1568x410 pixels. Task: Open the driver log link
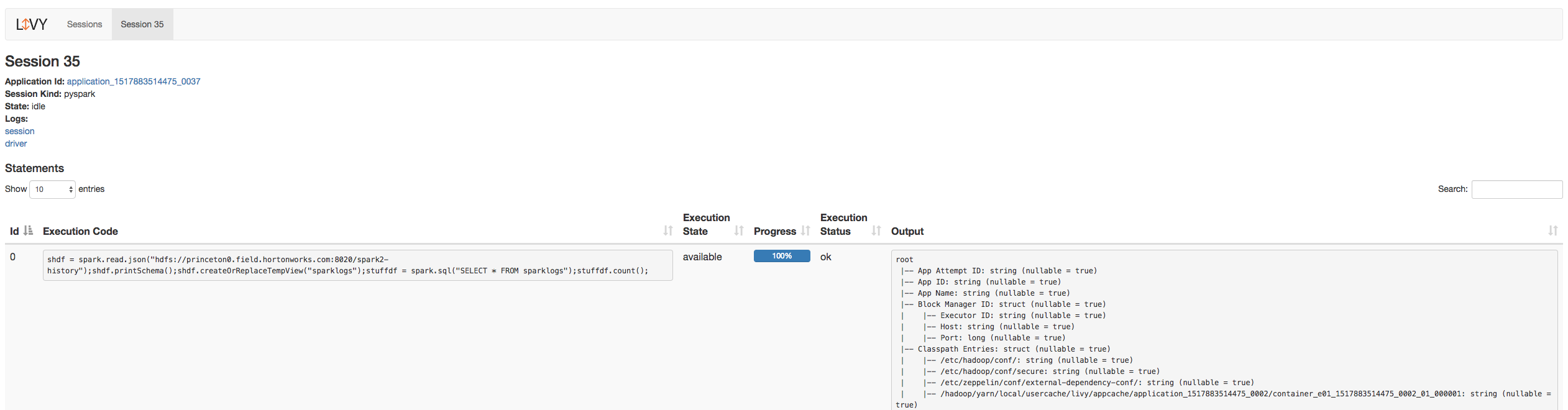tap(16, 143)
